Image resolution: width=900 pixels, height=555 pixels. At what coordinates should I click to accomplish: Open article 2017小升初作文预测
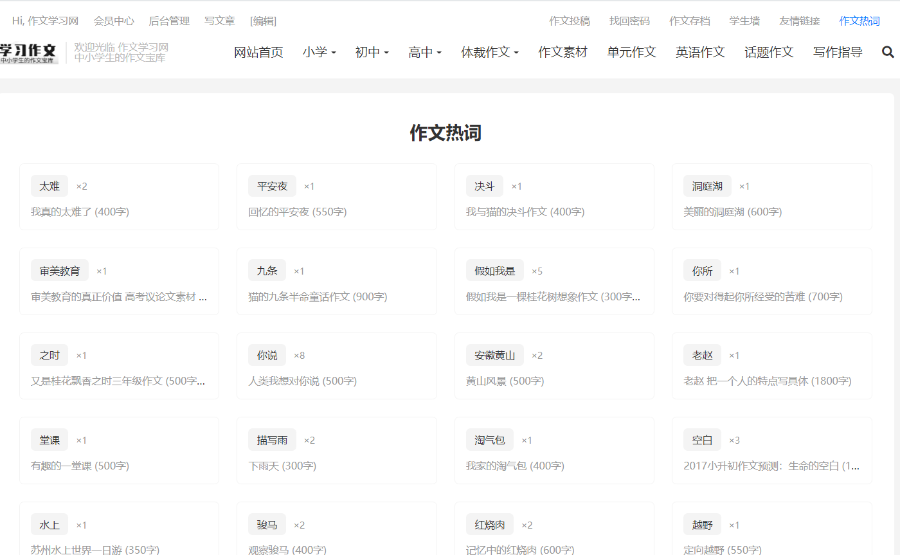tap(771, 466)
